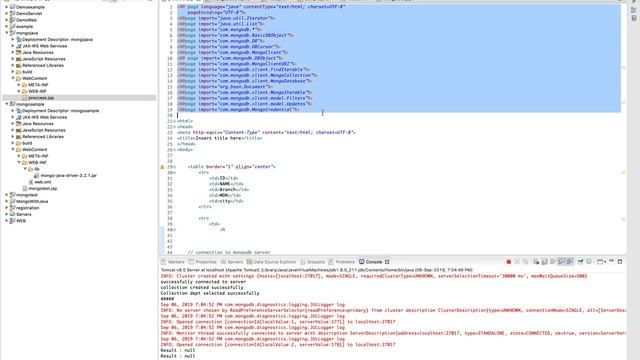Click the 'successfully connected to server' console line
Viewport: 640px width, 360px height.
tap(203, 282)
